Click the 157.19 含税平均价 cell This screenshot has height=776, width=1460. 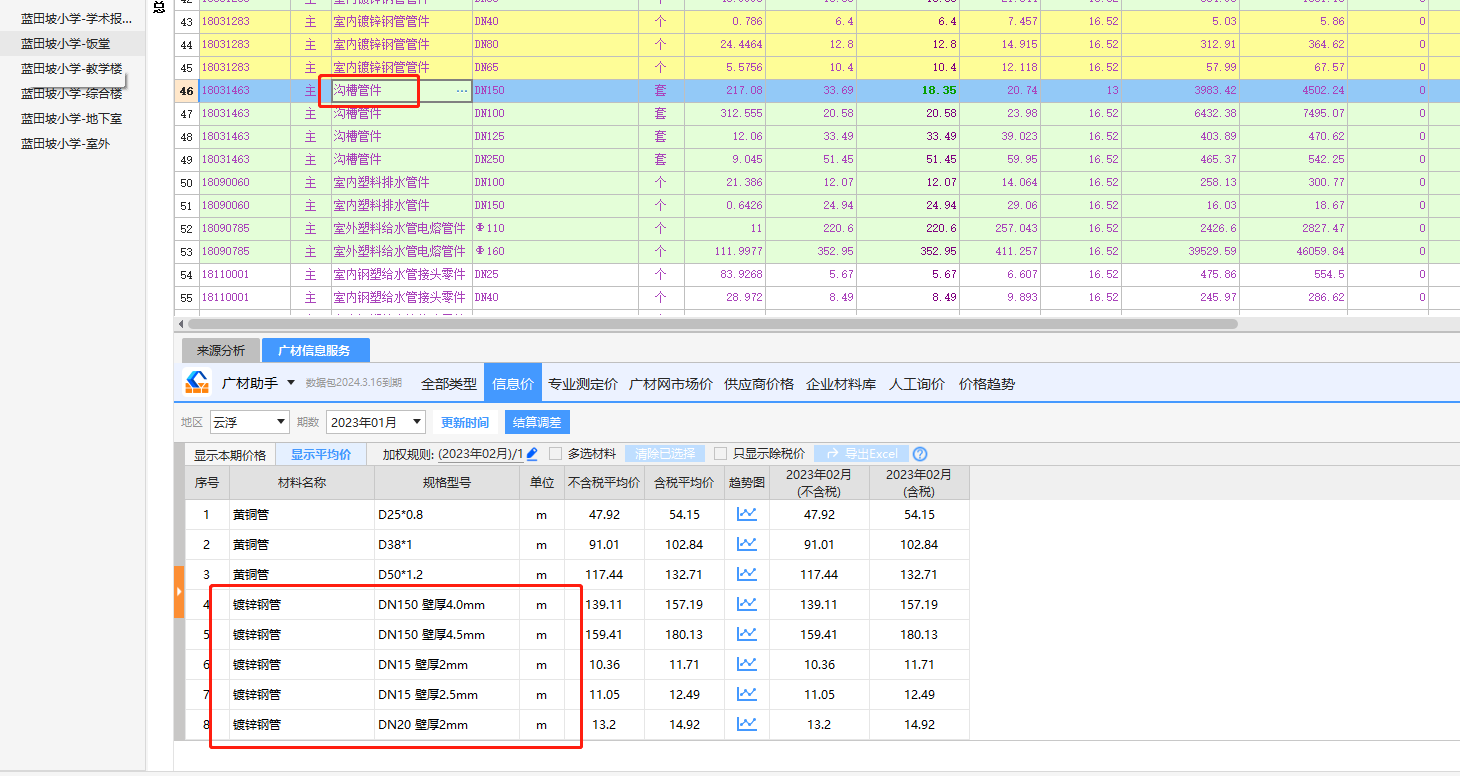(x=684, y=604)
